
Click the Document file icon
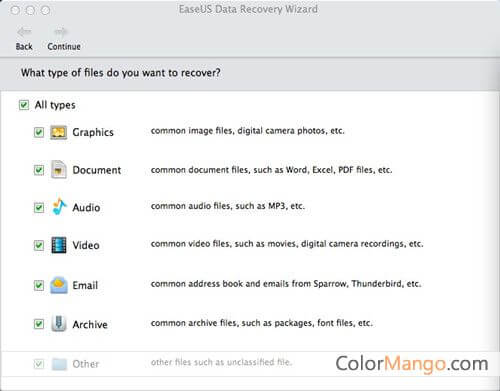coord(59,170)
